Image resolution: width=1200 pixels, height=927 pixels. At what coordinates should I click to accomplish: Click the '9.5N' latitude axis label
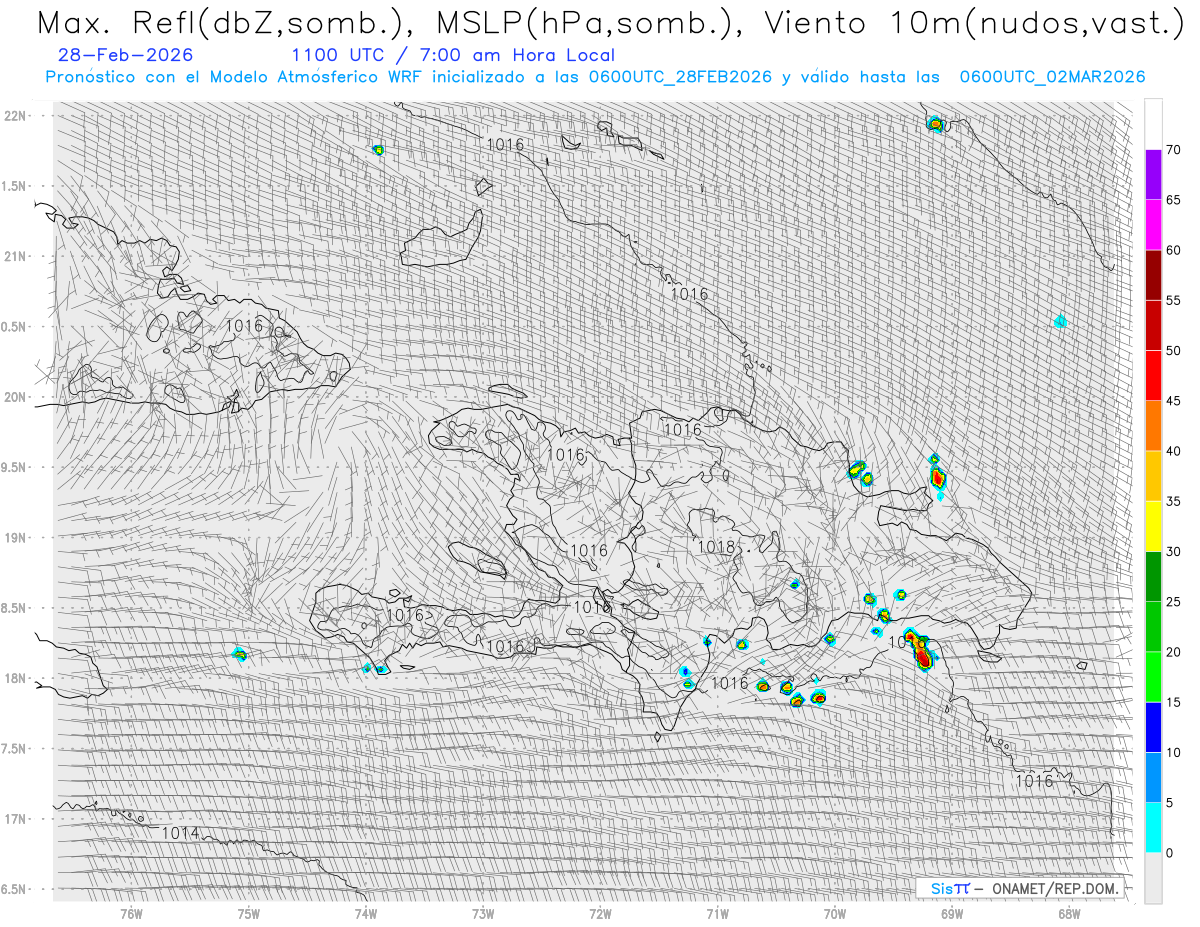coord(13,467)
